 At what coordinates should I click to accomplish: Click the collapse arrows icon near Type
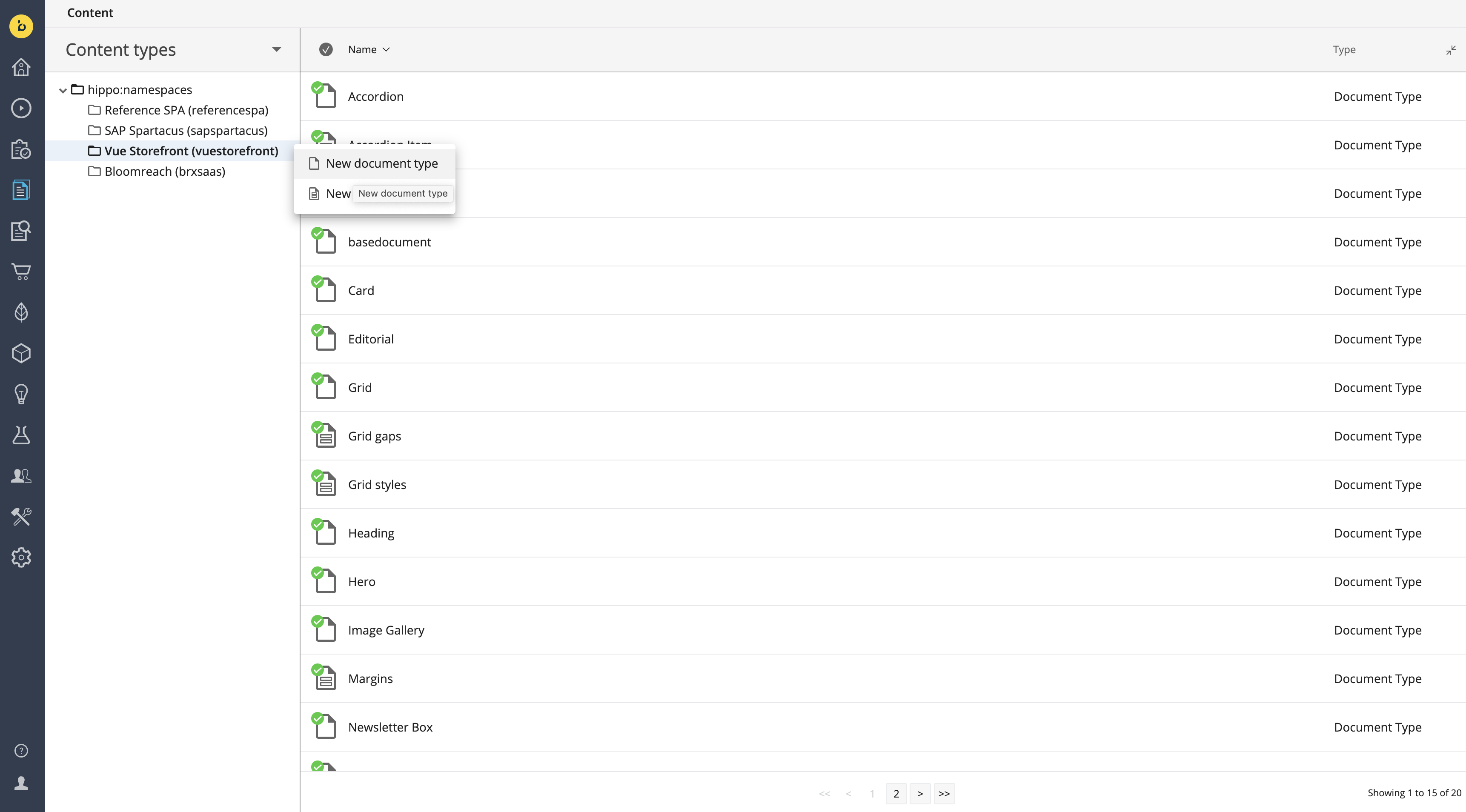(x=1451, y=50)
